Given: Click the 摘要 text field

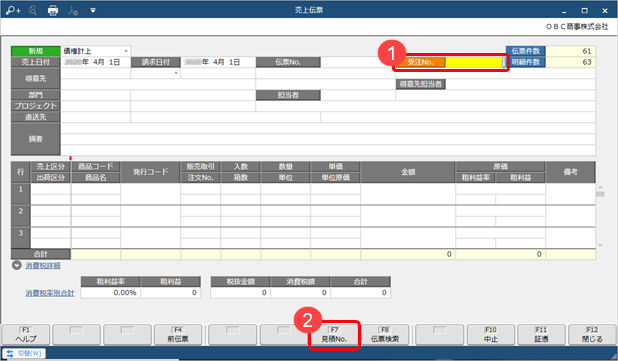Looking at the screenshot, I should point(328,139).
